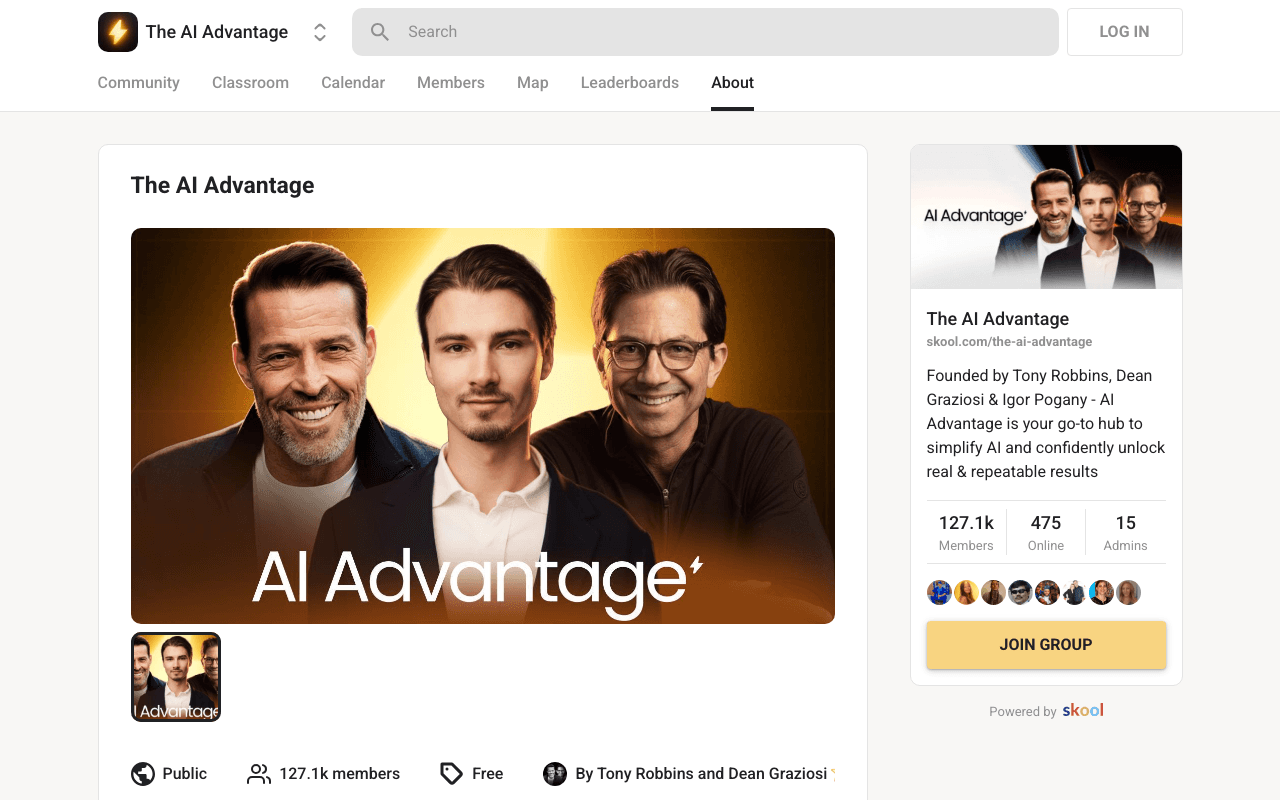Click the fifth member avatar in sidebar row
This screenshot has height=800, width=1280.
tap(1047, 593)
